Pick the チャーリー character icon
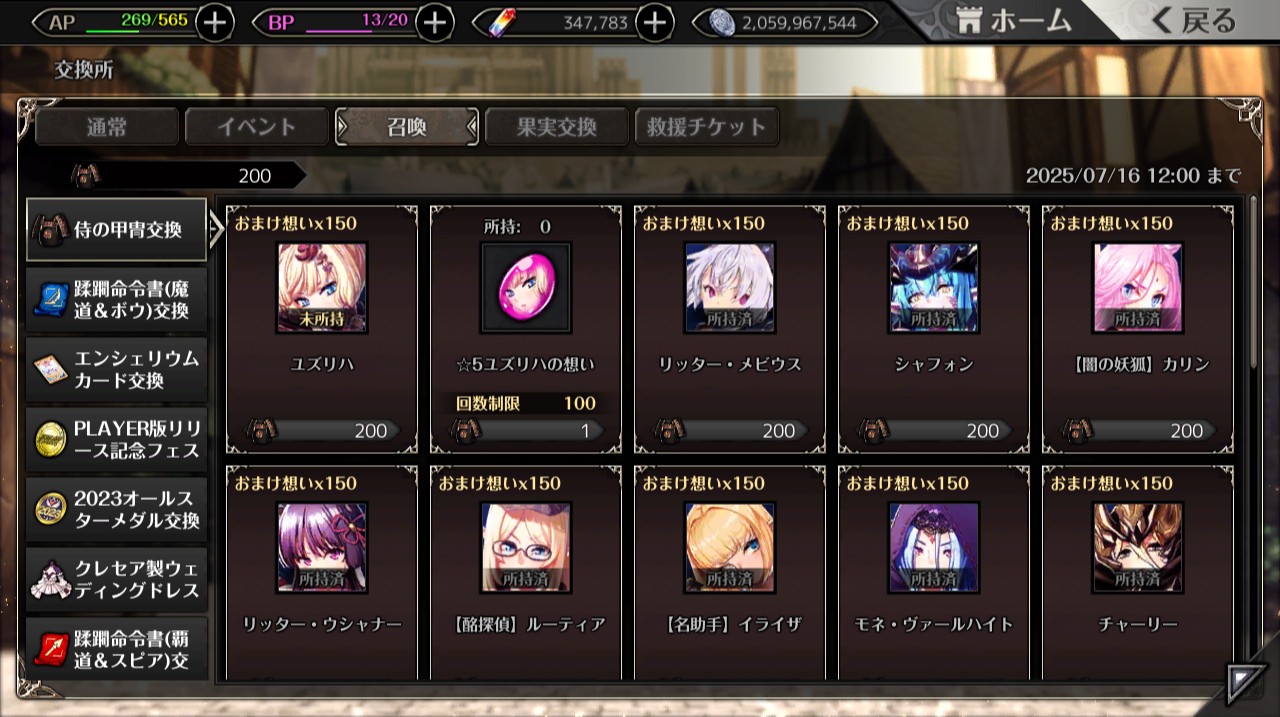This screenshot has width=1280, height=717. [1138, 548]
